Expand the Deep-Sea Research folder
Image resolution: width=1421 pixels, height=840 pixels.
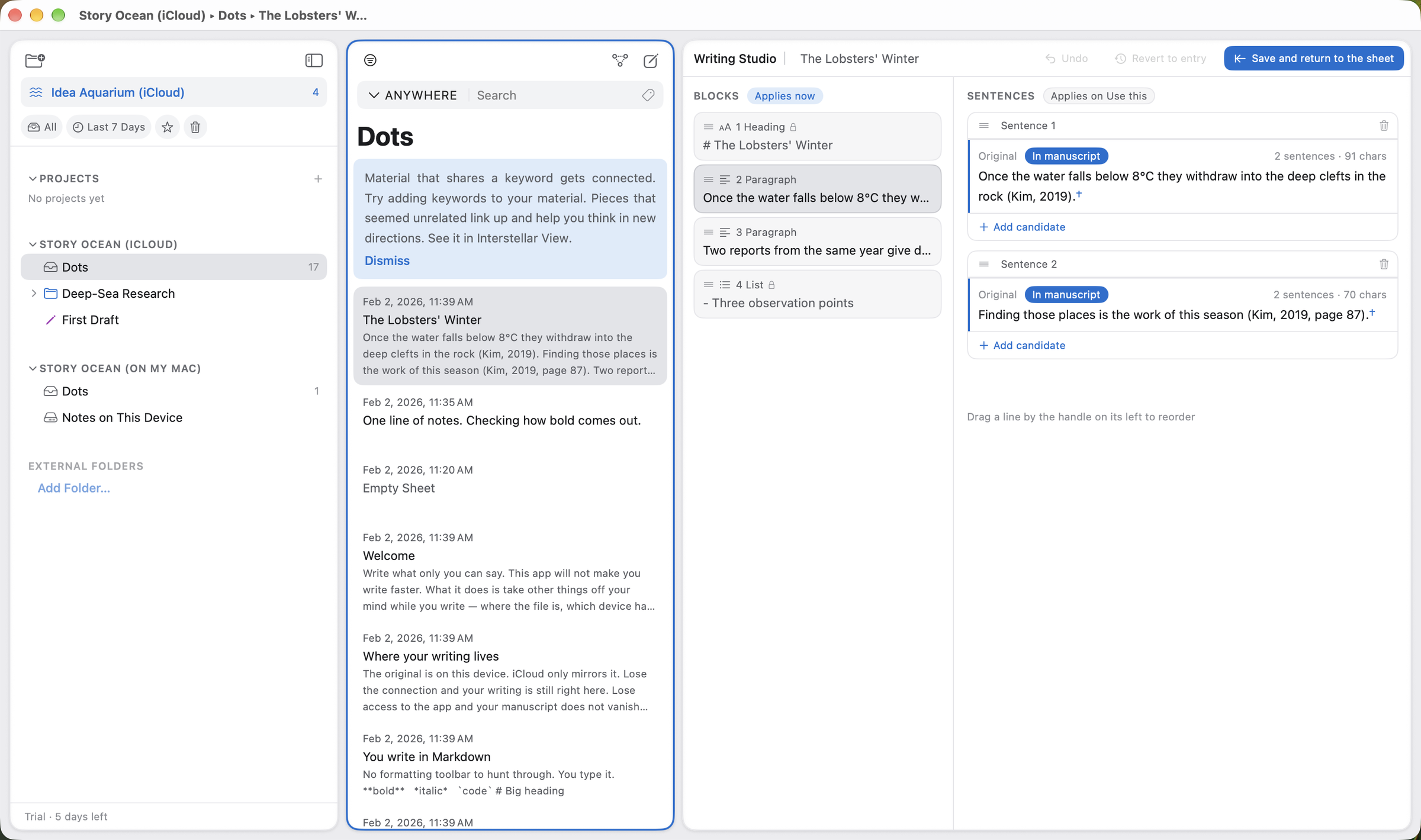pos(34,294)
